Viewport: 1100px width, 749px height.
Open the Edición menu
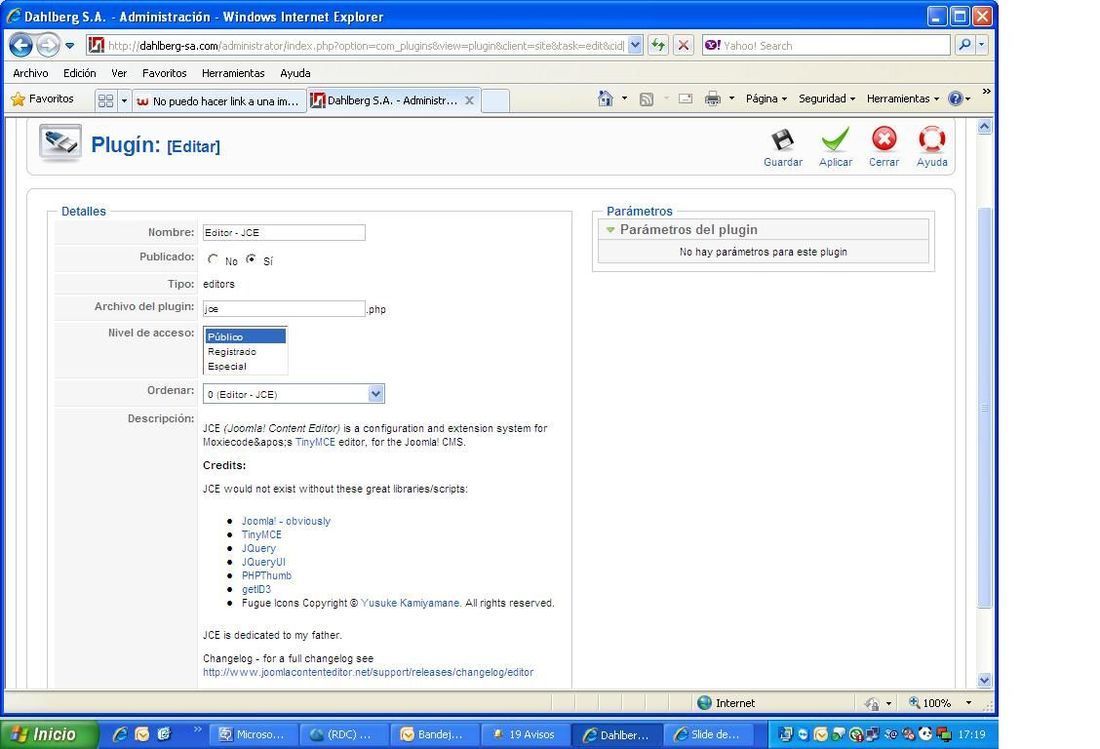(79, 73)
